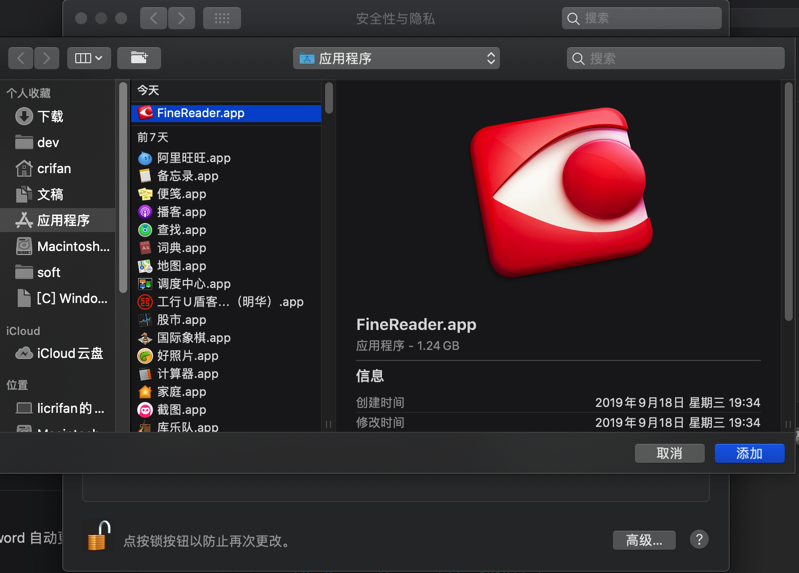Click large FineReader preview icon
Viewport: 799px width, 573px height.
pyautogui.click(x=561, y=193)
